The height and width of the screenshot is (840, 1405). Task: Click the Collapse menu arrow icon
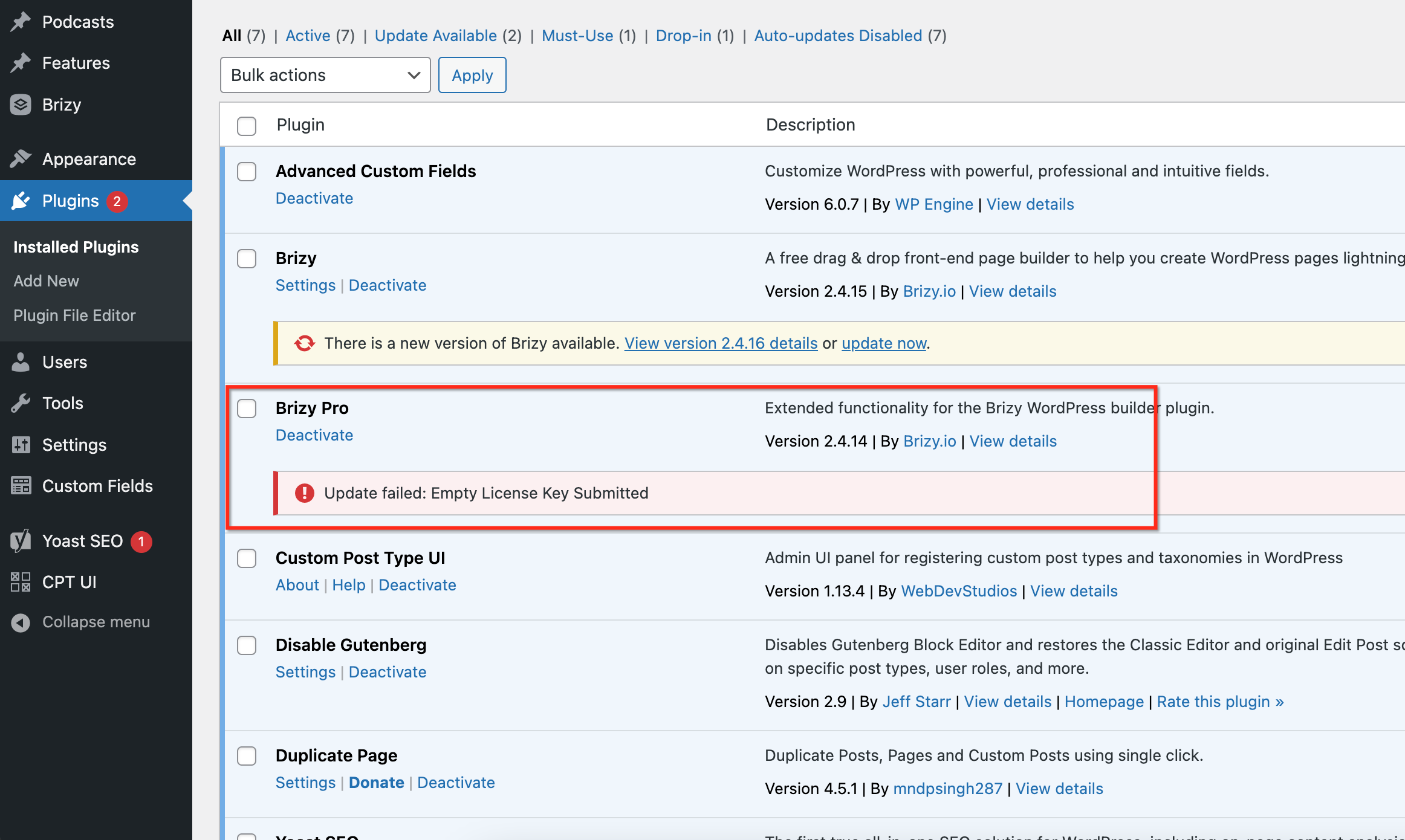click(21, 622)
